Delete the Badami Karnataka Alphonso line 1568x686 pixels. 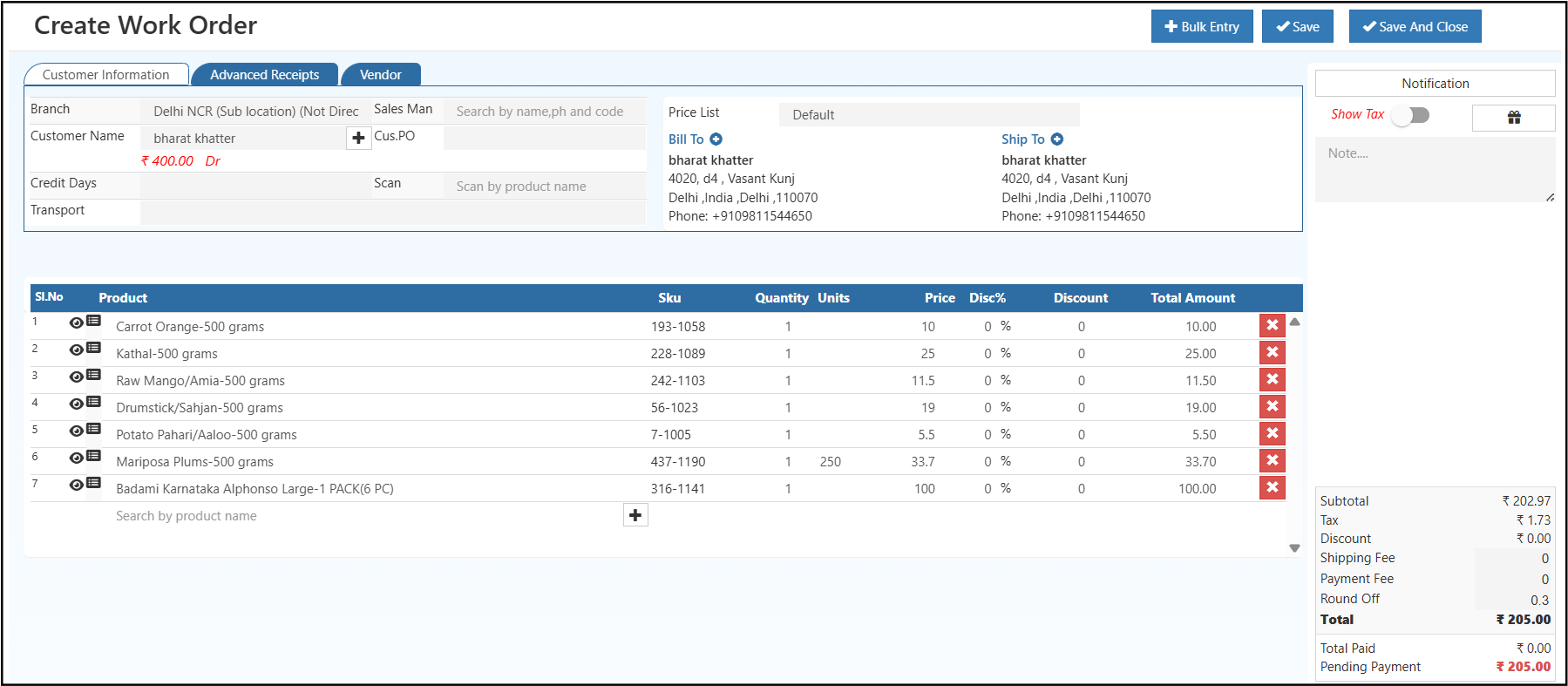coord(1273,487)
